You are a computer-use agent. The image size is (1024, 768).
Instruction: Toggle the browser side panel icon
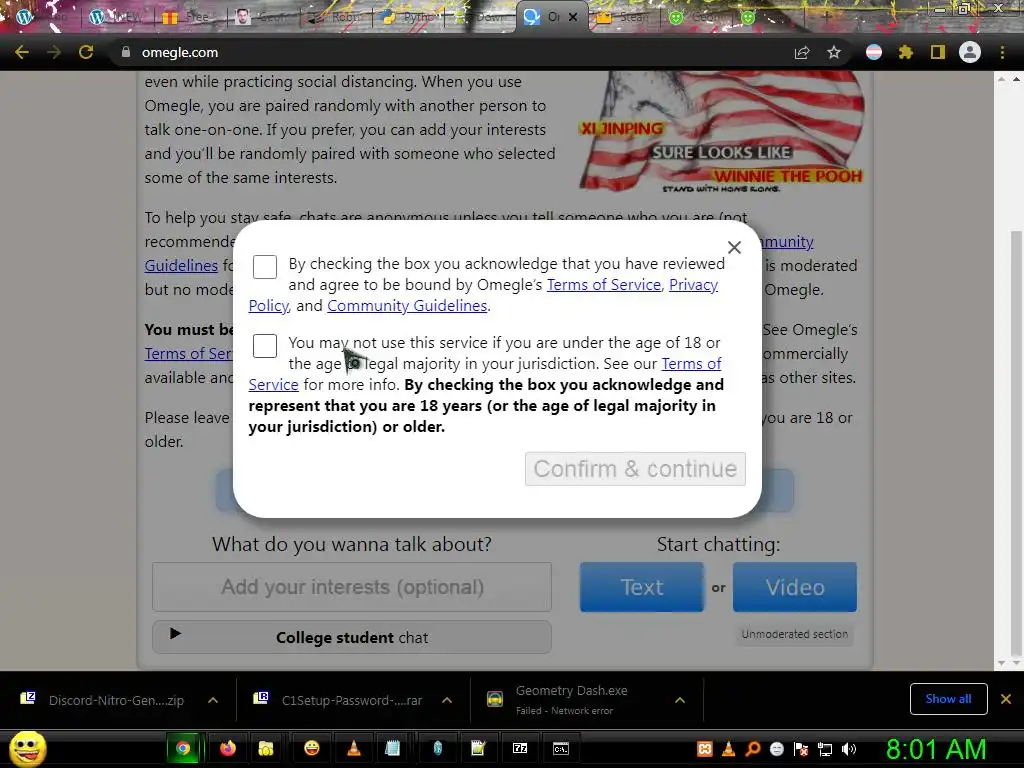coord(938,52)
